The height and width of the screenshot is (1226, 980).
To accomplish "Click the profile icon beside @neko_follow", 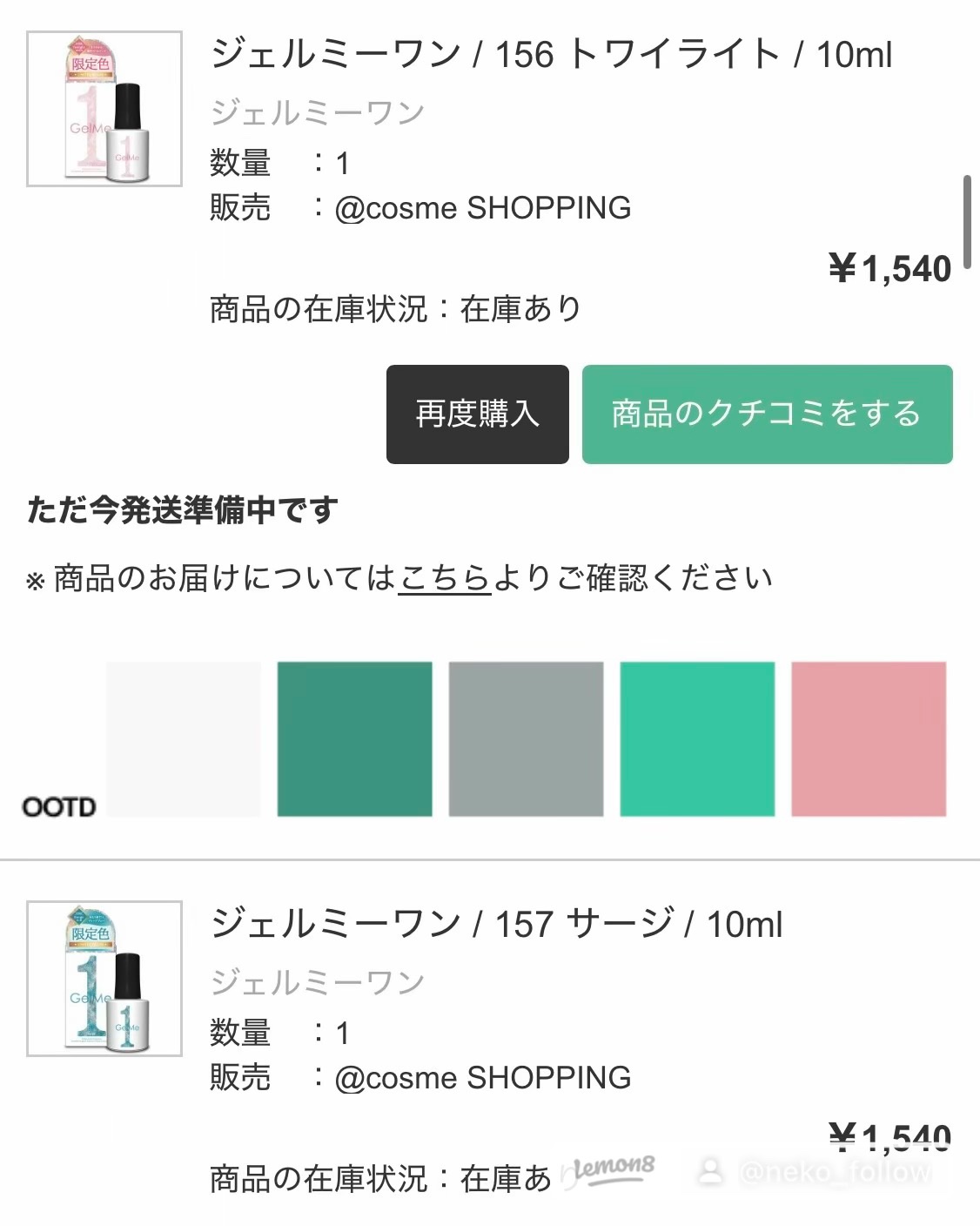I will 711,1171.
